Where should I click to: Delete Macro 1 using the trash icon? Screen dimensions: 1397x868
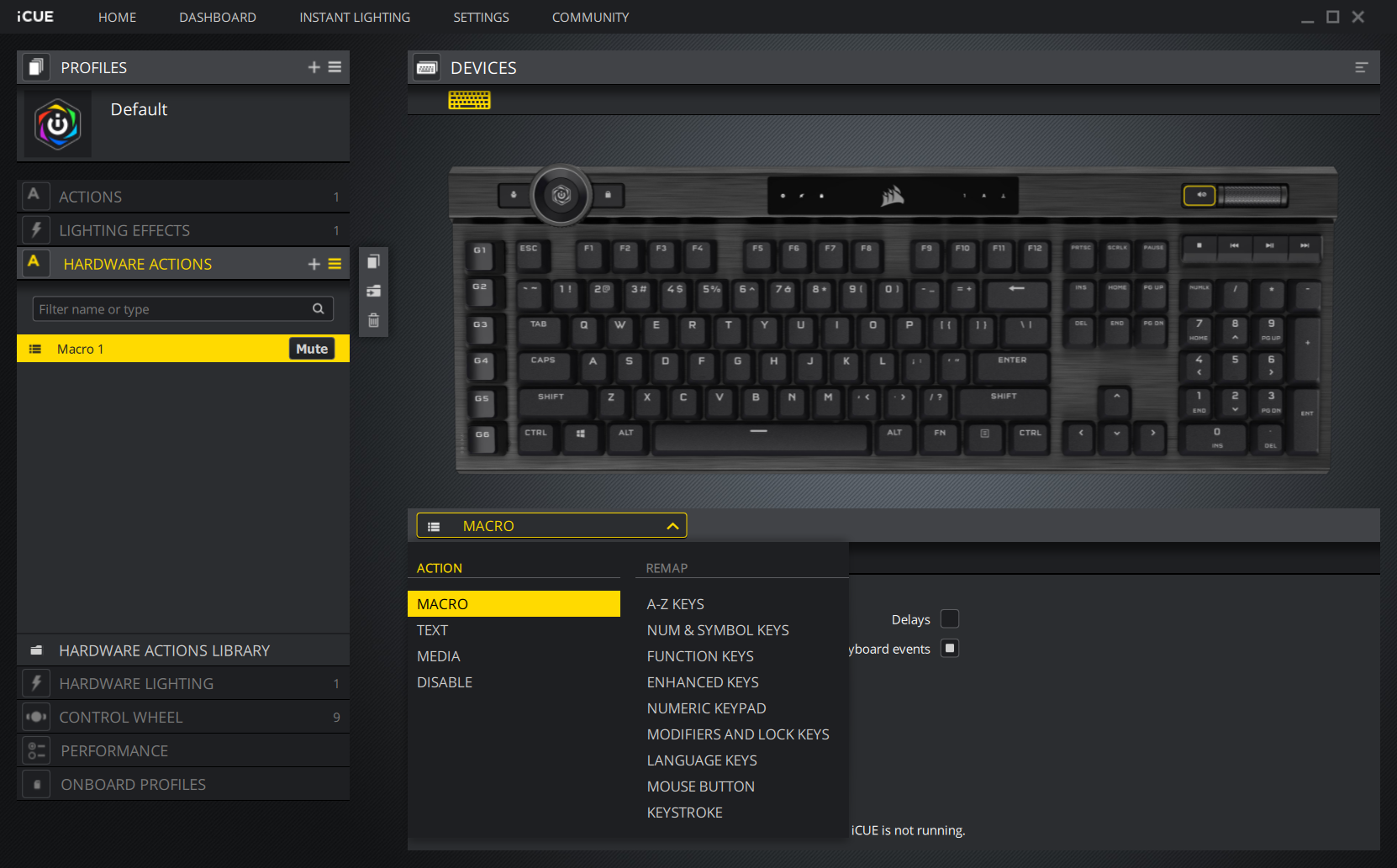(373, 320)
